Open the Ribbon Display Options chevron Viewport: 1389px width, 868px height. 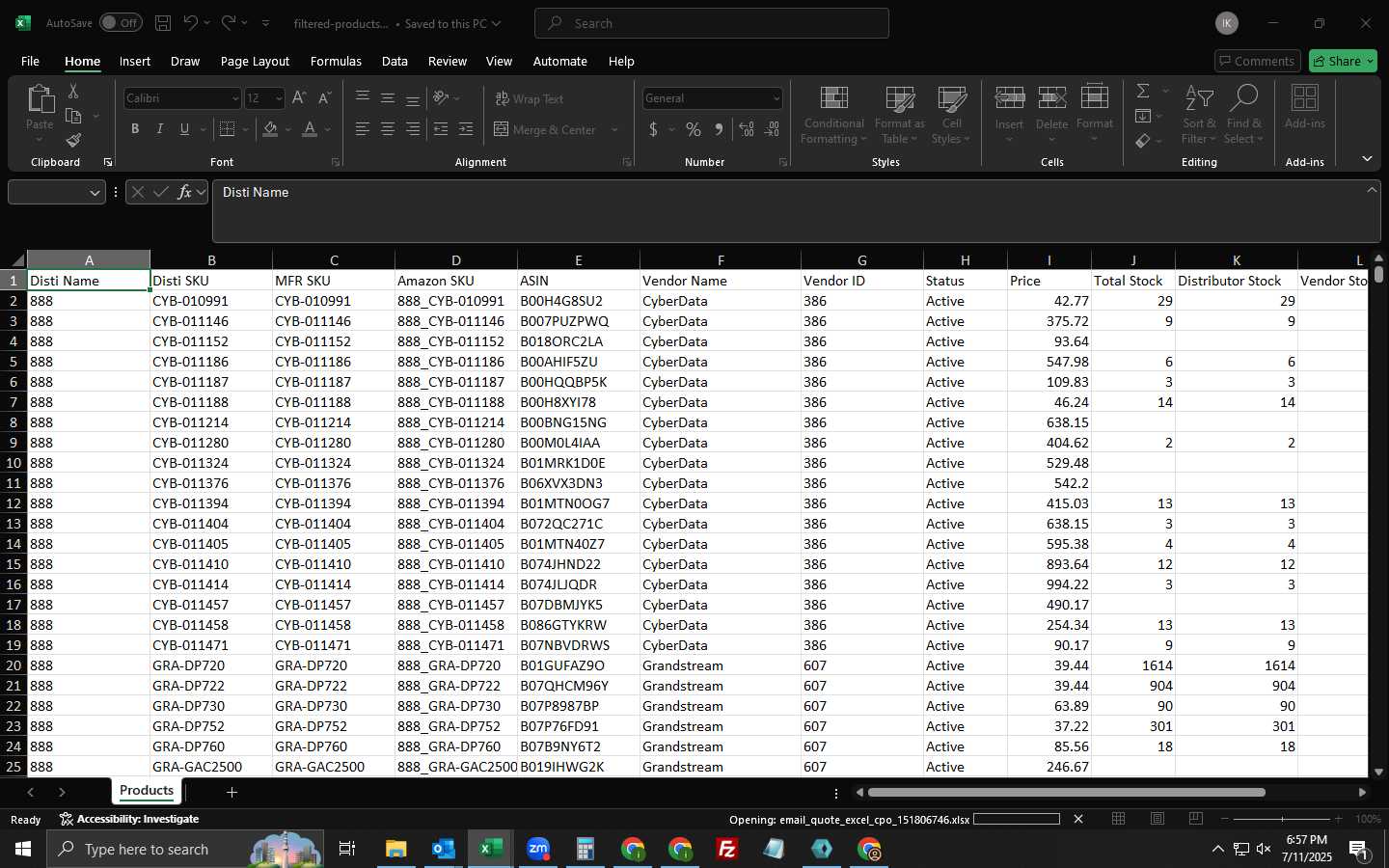click(1367, 158)
